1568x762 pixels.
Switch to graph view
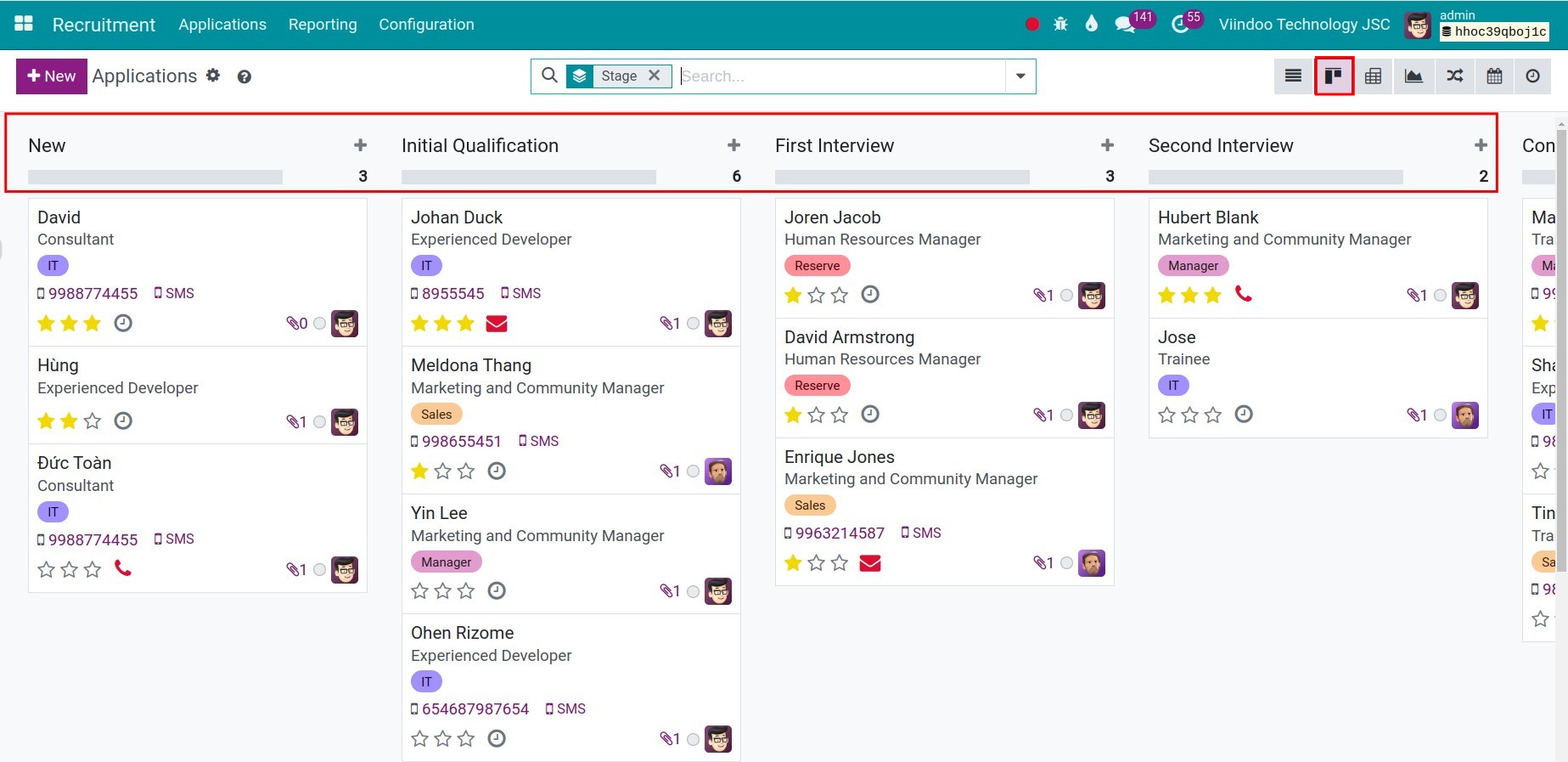pos(1413,76)
